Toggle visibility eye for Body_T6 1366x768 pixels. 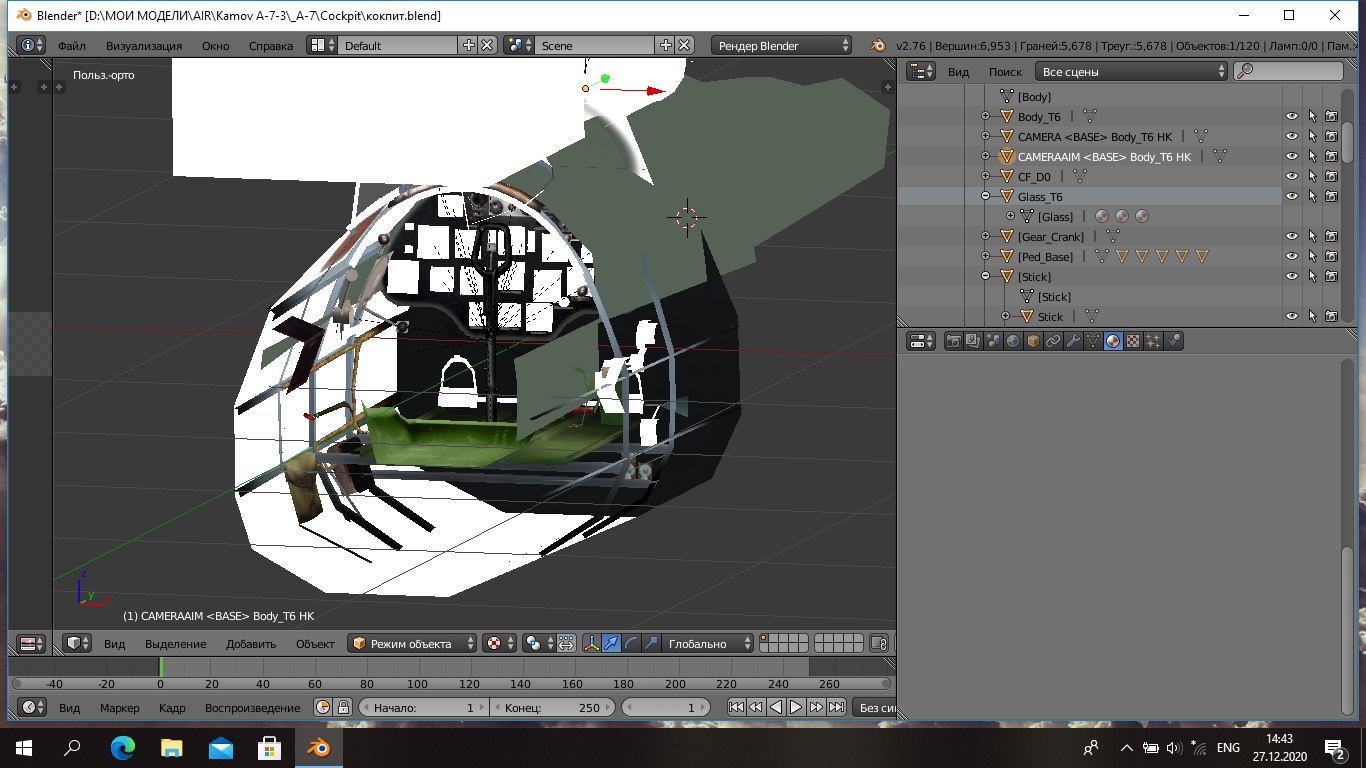point(1291,117)
